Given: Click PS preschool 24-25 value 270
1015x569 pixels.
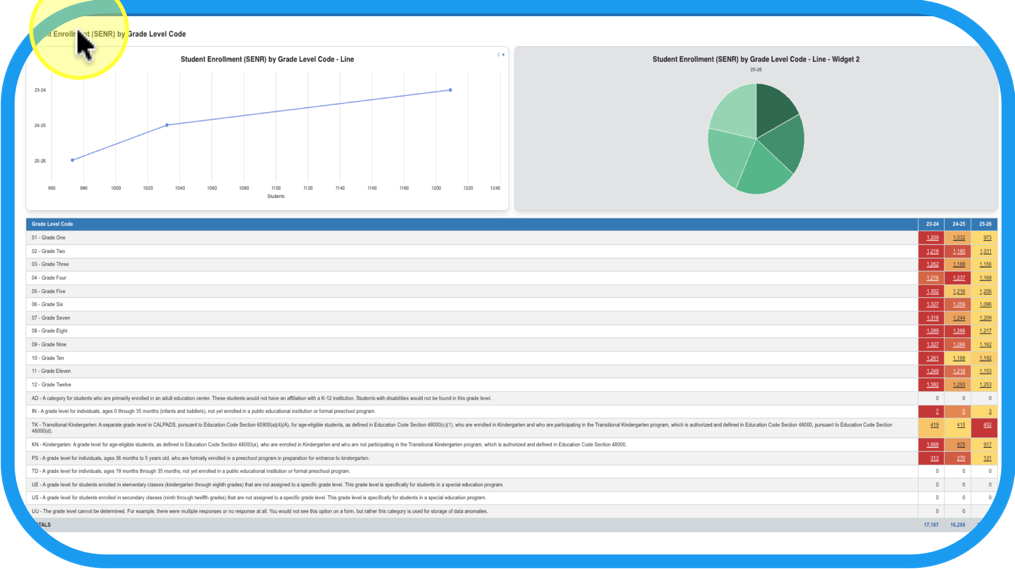Looking at the screenshot, I should tap(959, 458).
